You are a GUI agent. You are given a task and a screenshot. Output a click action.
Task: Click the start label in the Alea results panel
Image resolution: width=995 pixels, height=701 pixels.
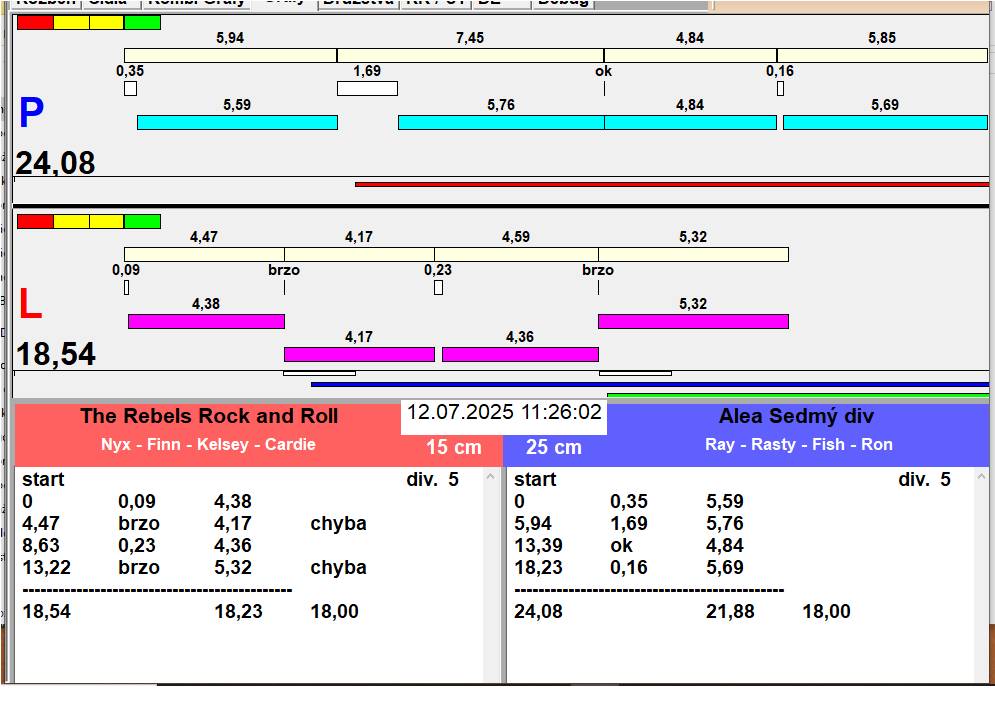click(x=535, y=480)
